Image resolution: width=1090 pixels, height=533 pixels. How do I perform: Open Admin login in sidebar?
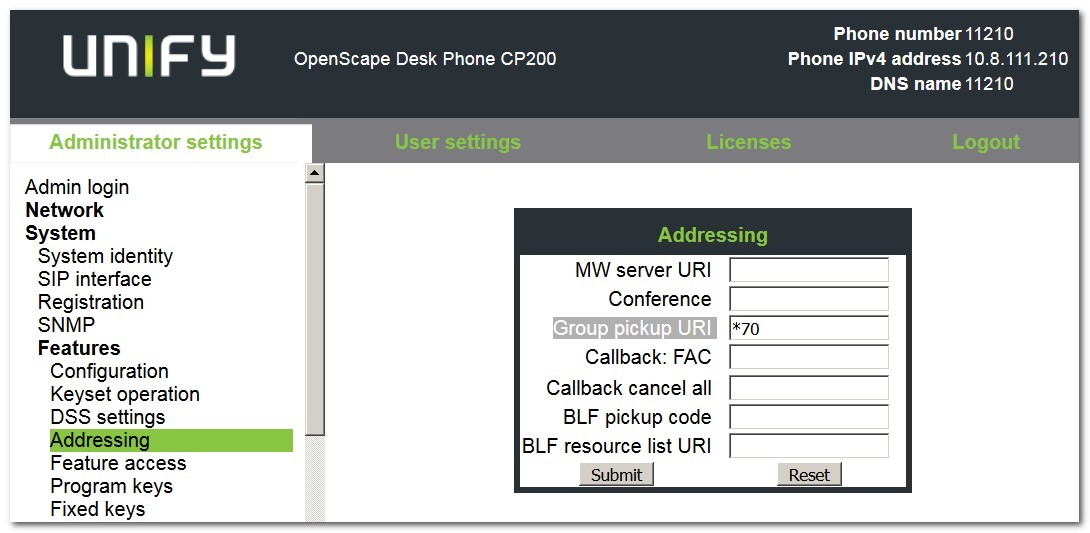(77, 188)
